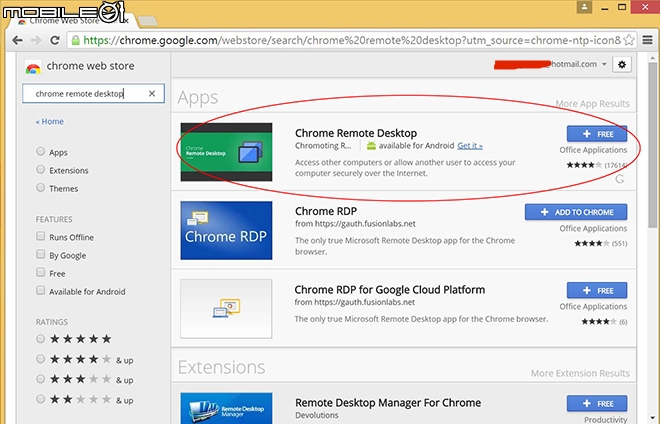This screenshot has height=424, width=660.
Task: Click FREE button for Chrome Remote Desktop
Action: click(x=597, y=134)
